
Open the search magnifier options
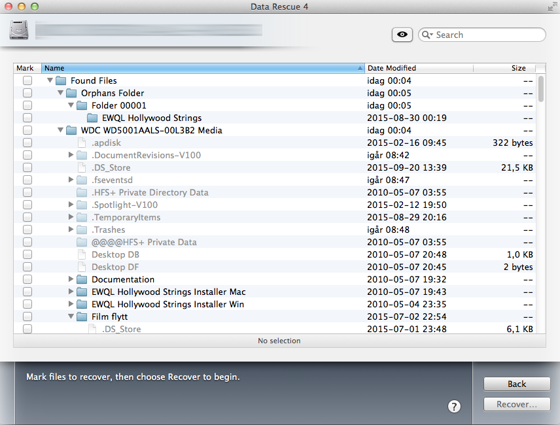(x=427, y=35)
